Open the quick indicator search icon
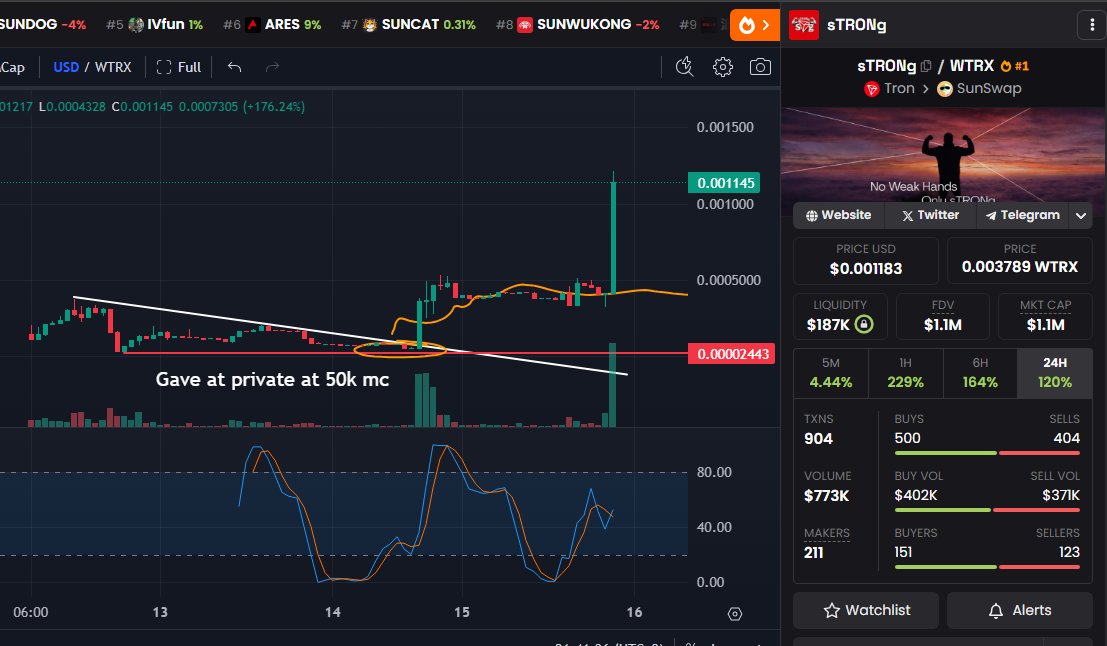The image size is (1107, 646). coord(684,67)
